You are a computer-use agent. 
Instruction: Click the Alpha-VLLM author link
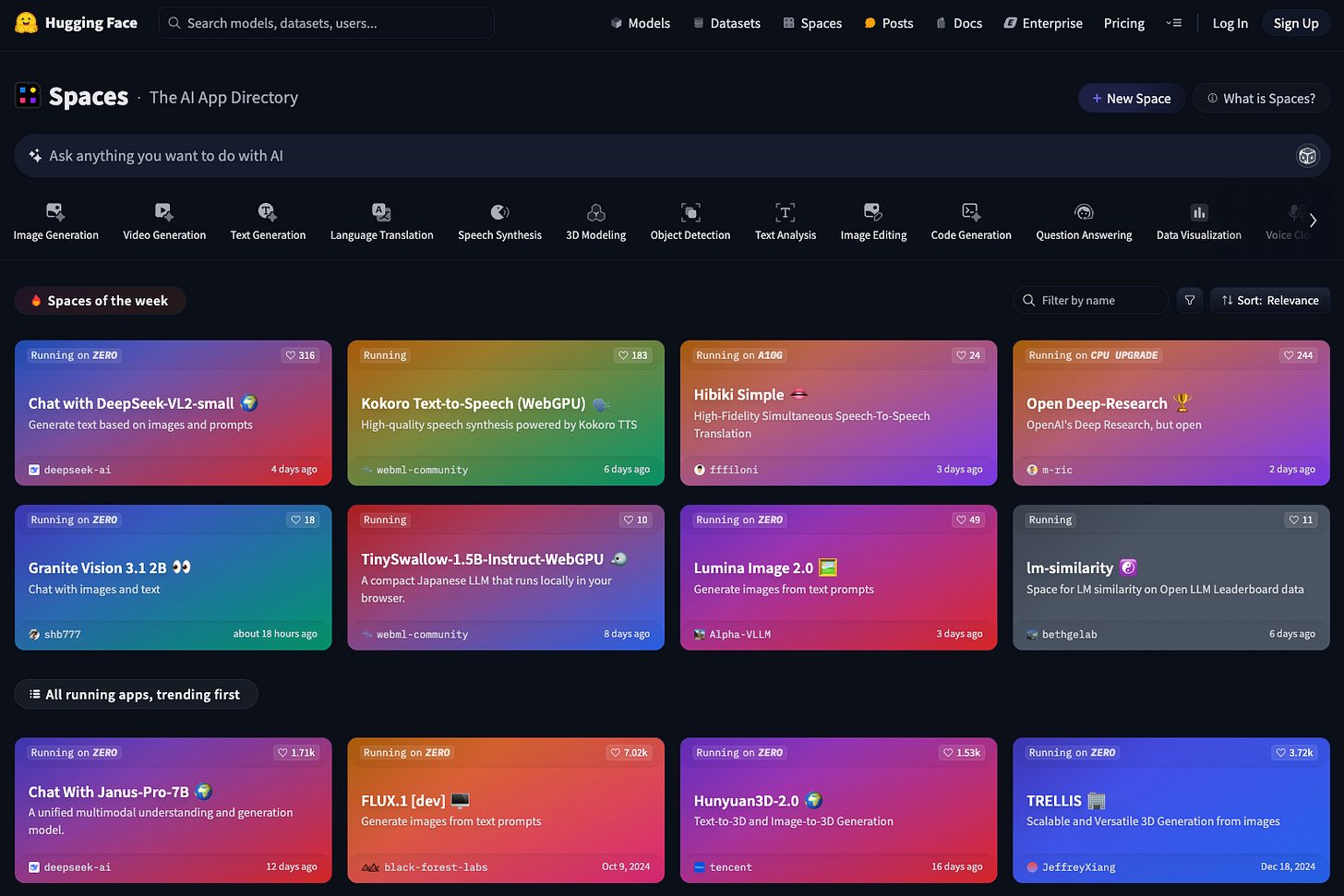tap(732, 634)
